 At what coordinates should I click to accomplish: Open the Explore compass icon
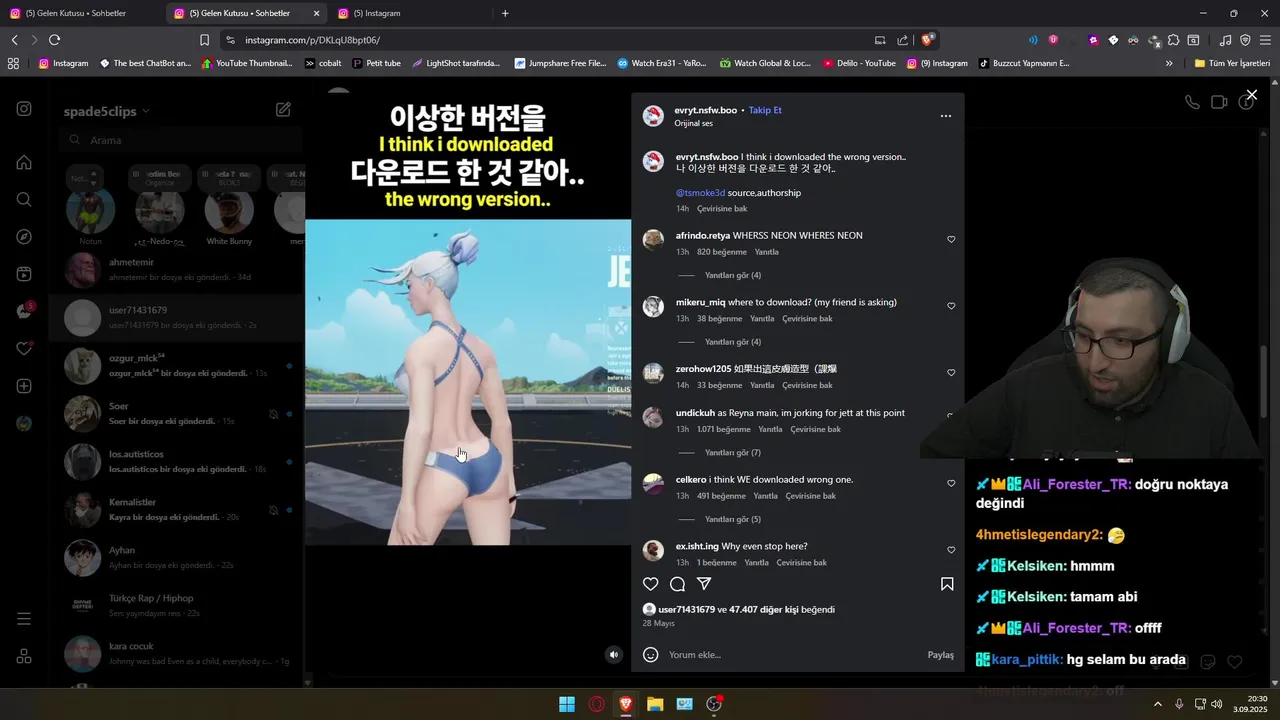pyautogui.click(x=24, y=237)
